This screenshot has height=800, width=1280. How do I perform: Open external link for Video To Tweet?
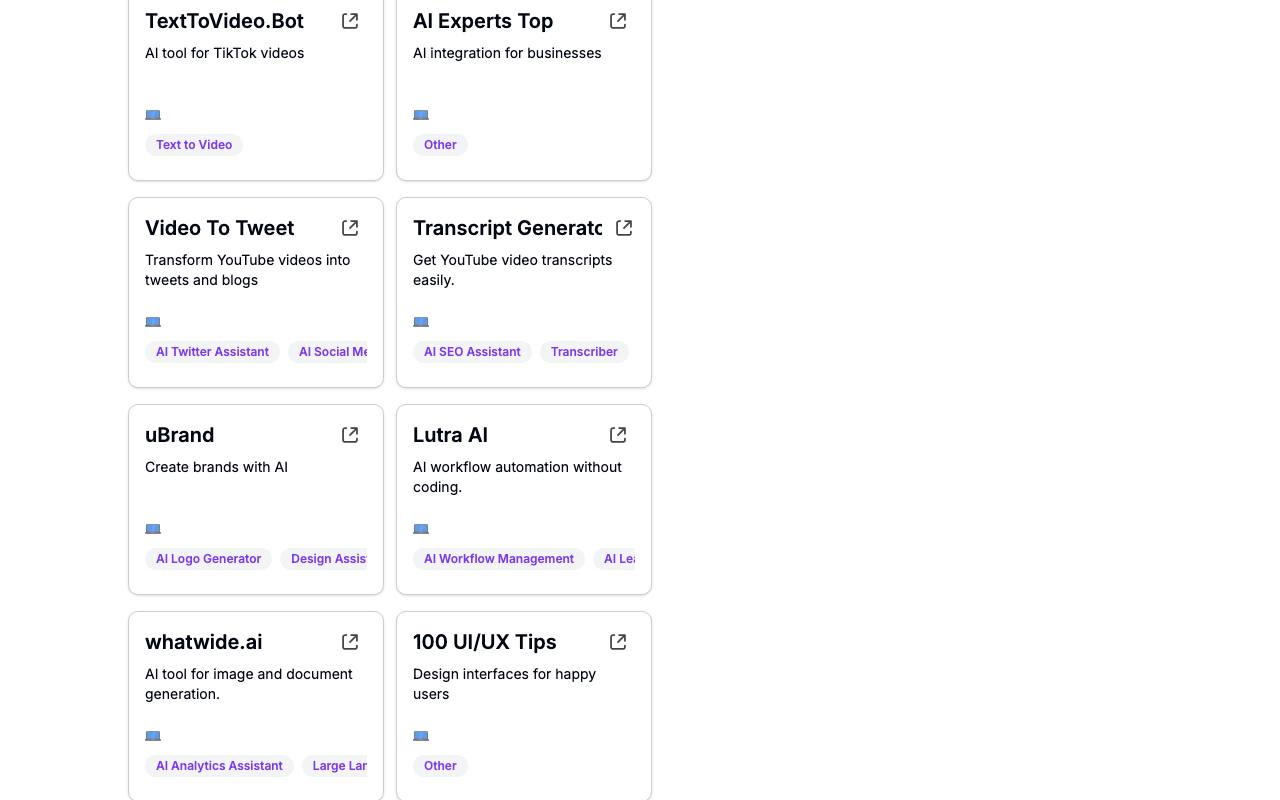350,228
